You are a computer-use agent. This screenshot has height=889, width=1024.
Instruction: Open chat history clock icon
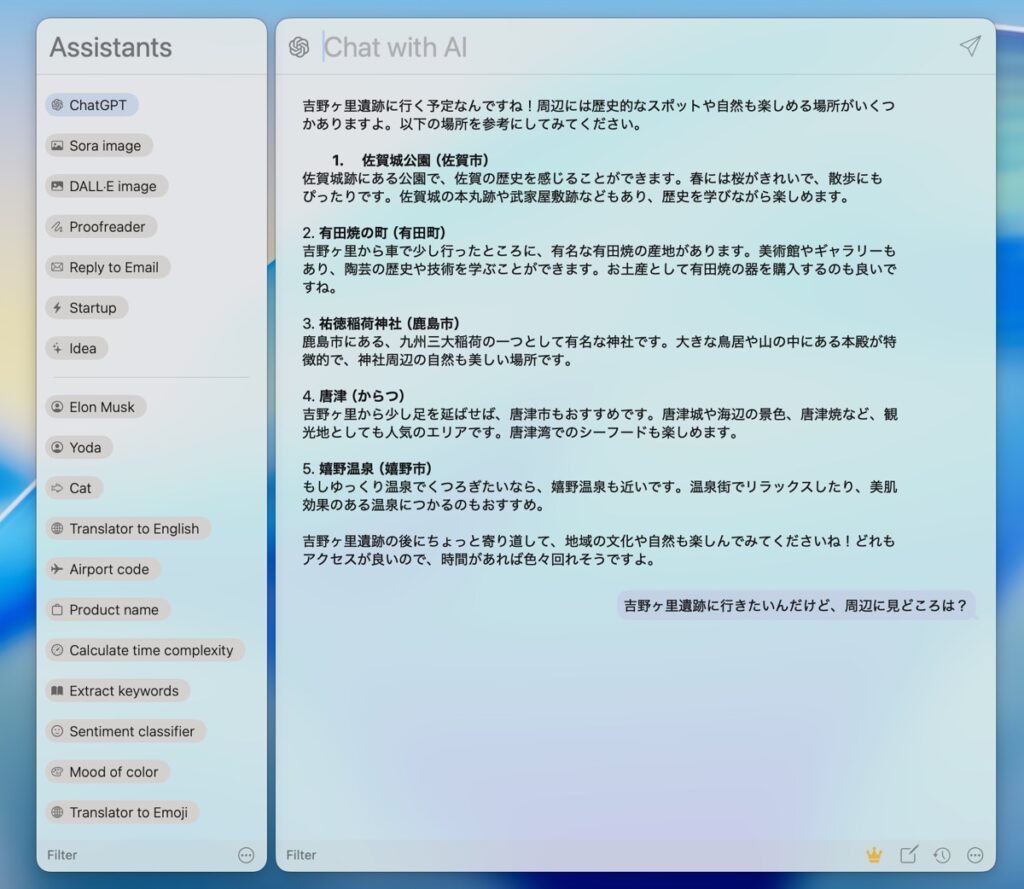point(941,855)
